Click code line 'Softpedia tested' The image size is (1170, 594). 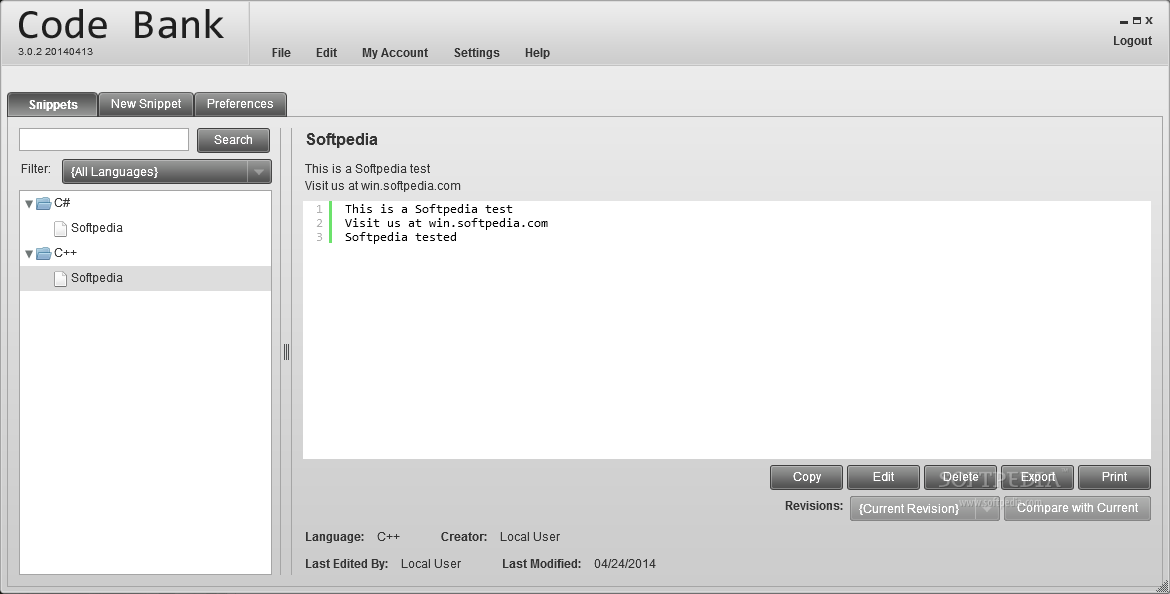coord(401,237)
